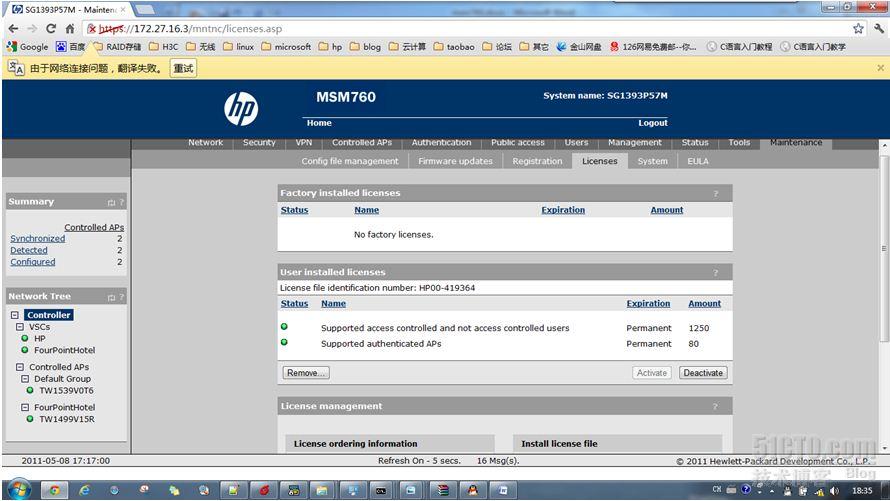
Task: Select the Controller node in Network Tree
Action: click(49, 315)
